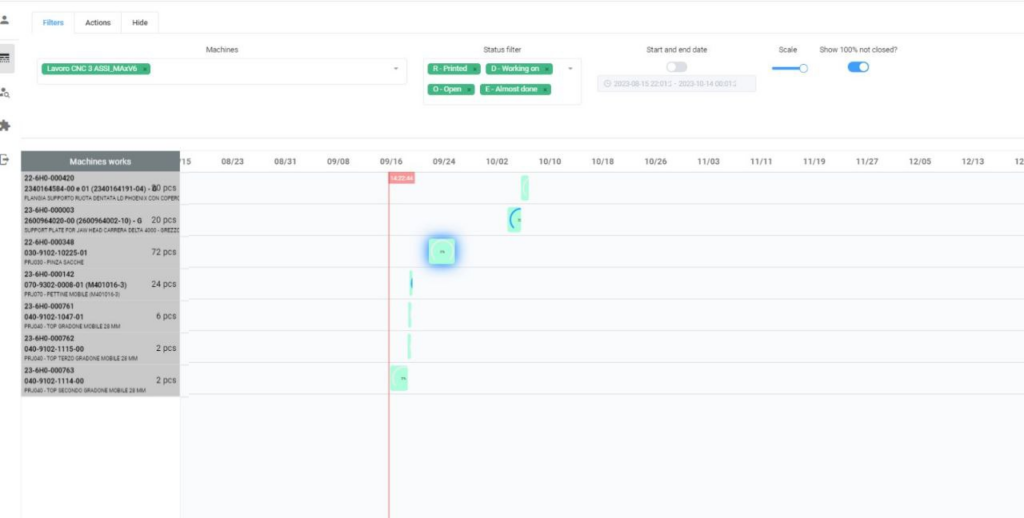Select the Filters tab

tap(53, 22)
